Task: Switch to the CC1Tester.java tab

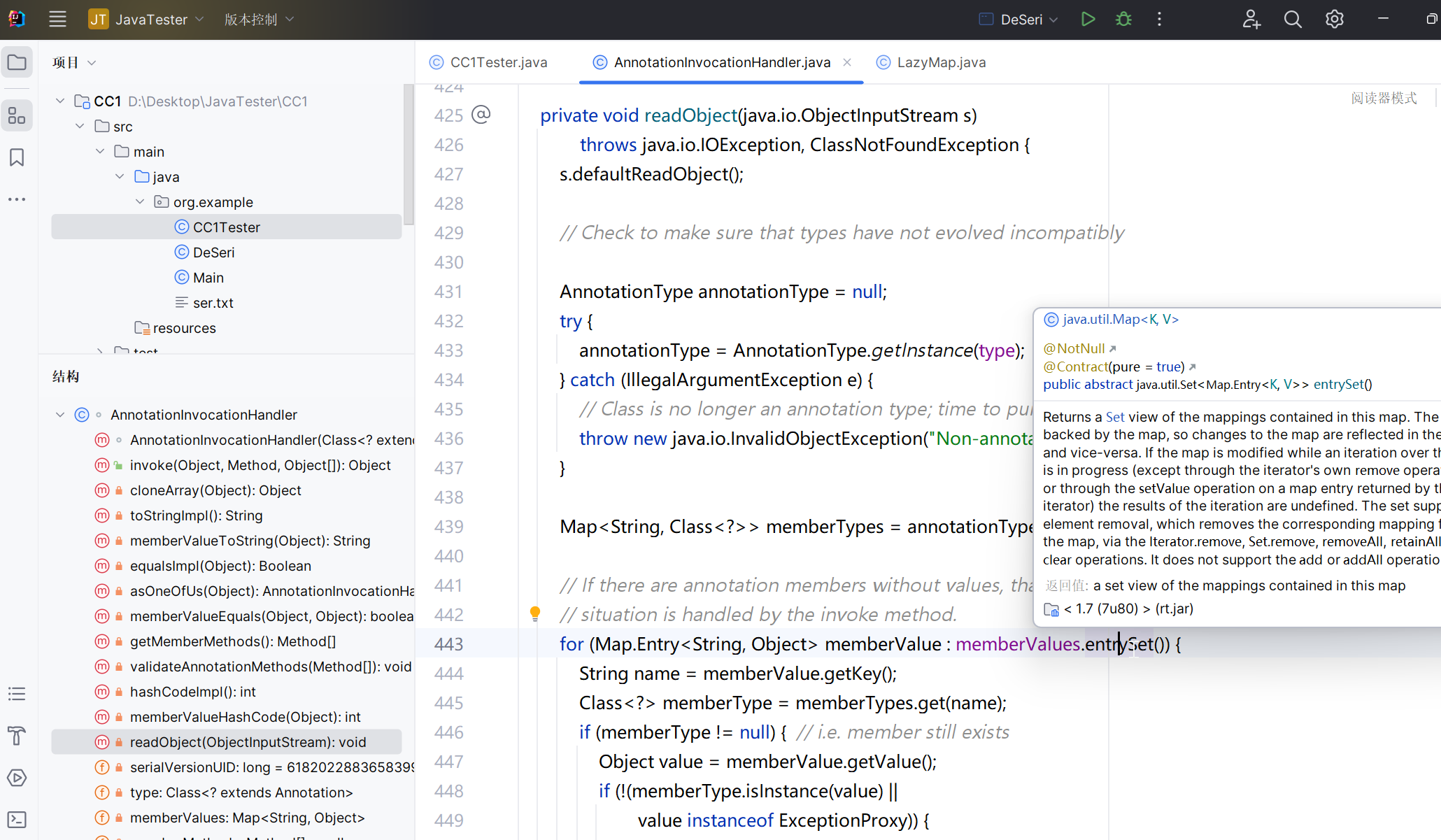Action: [498, 62]
